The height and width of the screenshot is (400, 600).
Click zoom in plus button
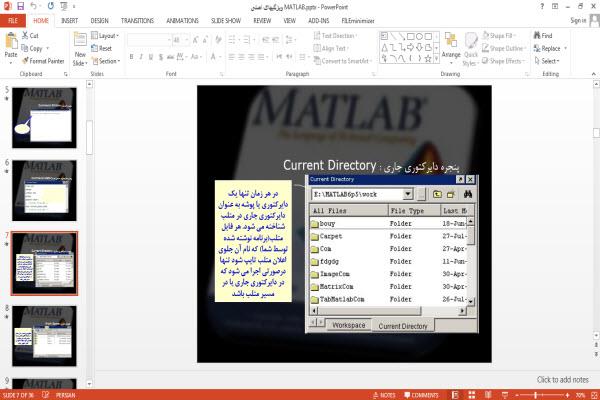567,395
